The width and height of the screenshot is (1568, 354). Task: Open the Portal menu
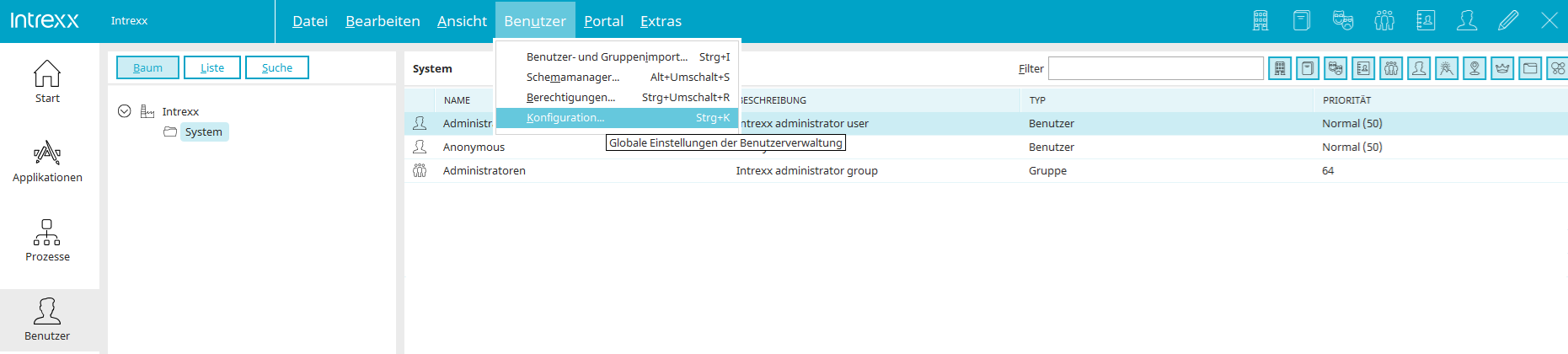click(603, 21)
